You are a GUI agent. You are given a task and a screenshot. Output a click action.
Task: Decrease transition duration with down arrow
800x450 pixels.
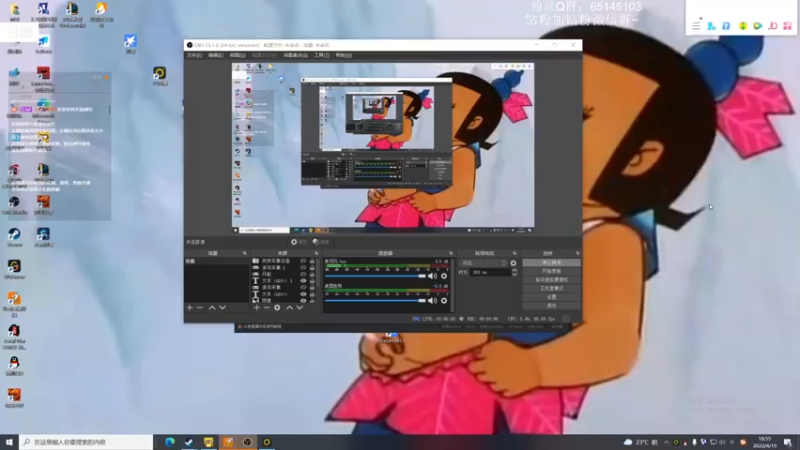[514, 274]
